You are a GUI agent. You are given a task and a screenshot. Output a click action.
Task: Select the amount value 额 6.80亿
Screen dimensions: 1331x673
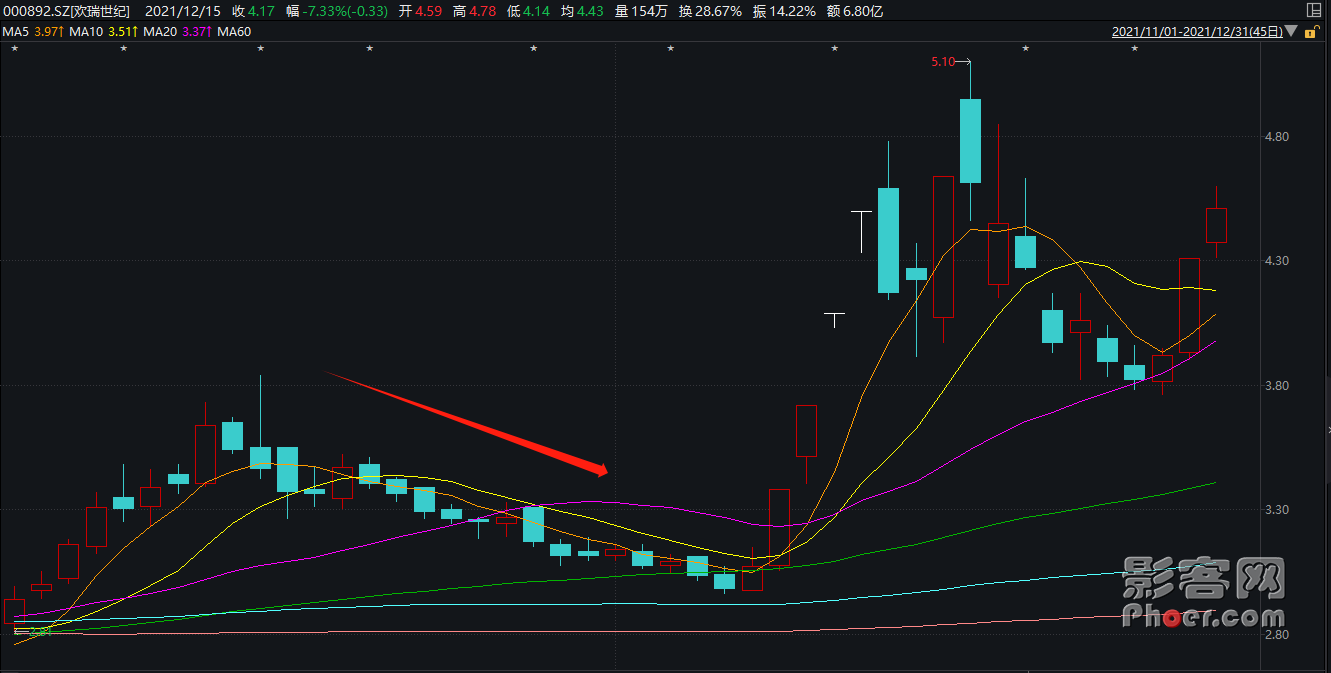point(854,11)
